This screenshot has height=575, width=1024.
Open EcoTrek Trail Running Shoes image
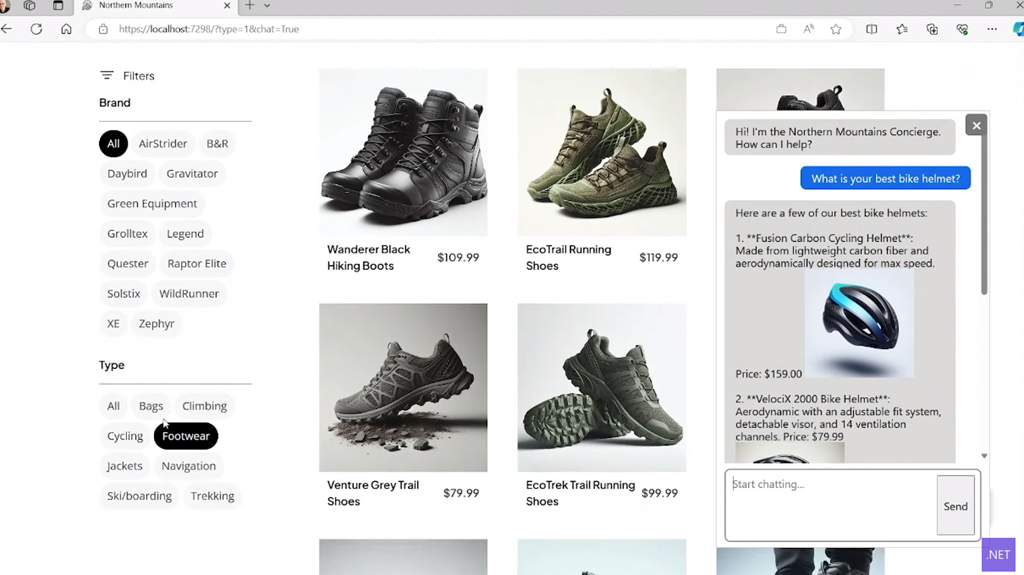point(601,387)
